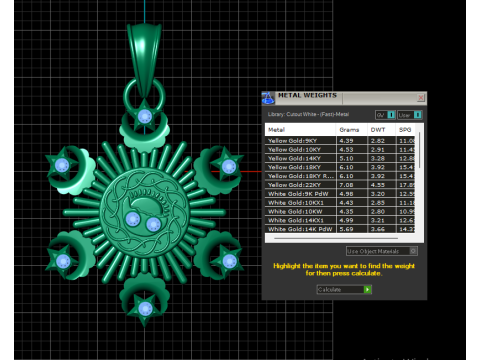Select the Yellow Gold:18KY row

340,167
